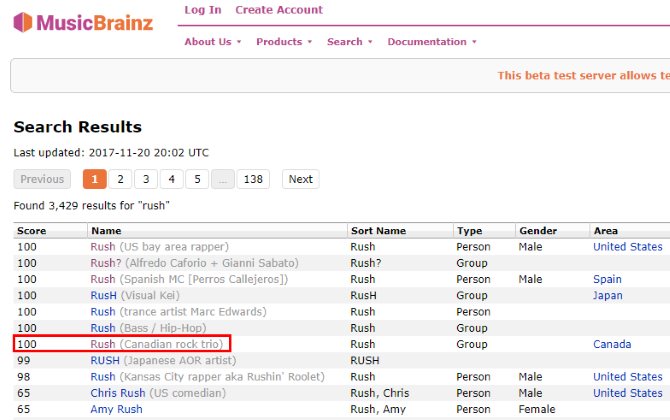
Task: Open Rush (US bay area rapper)
Action: pos(103,247)
